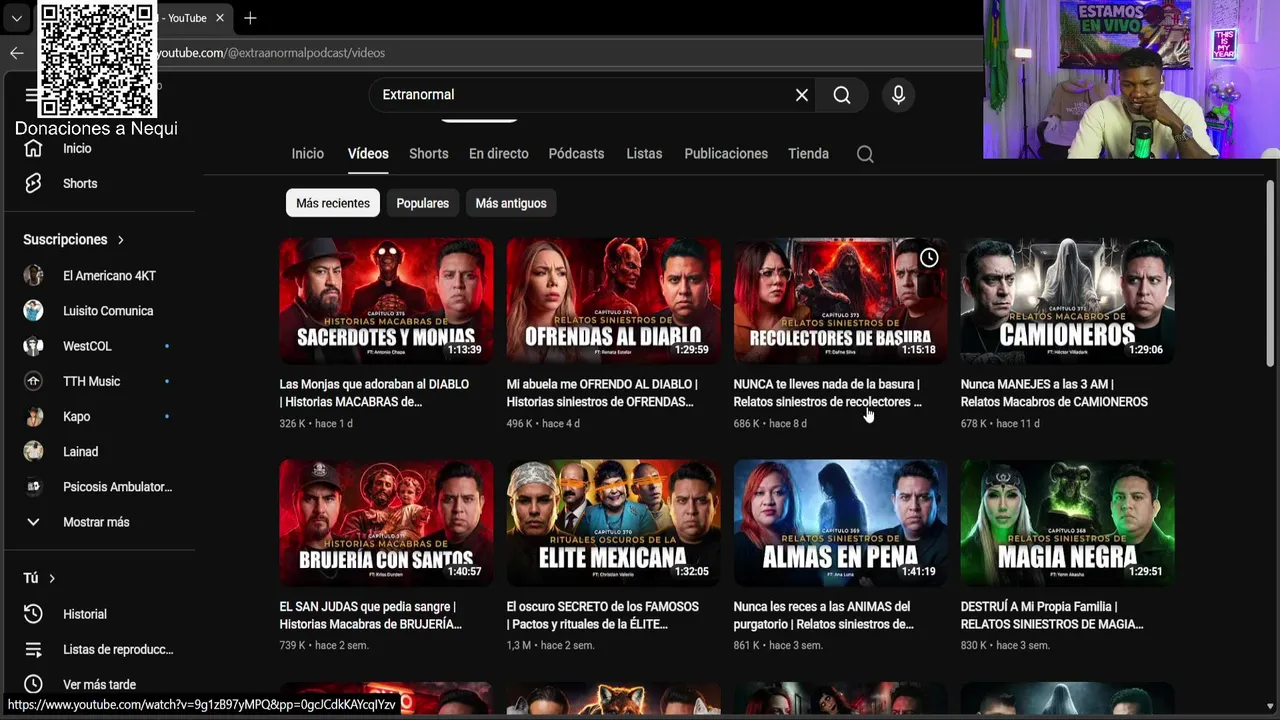Open Almas en Pena video thumbnail
Screen dimensions: 1280x720
point(840,522)
